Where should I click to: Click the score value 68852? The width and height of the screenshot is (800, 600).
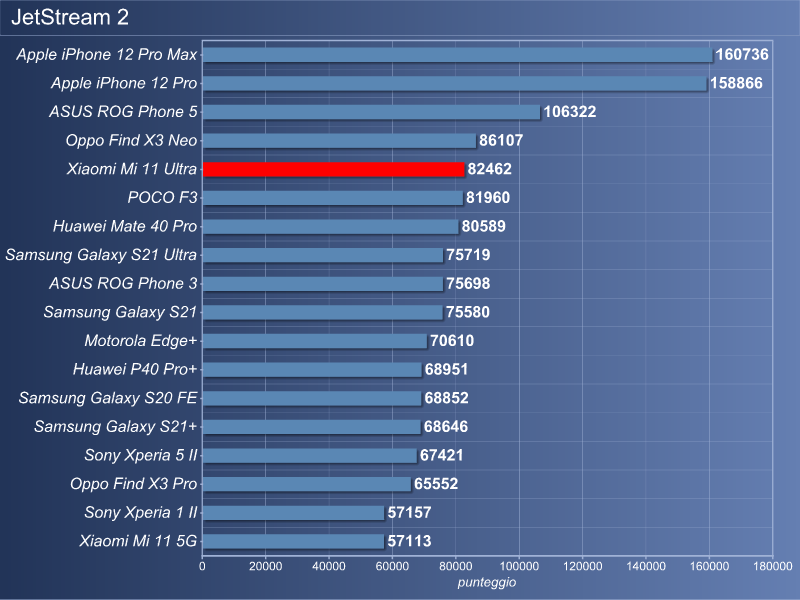446,397
